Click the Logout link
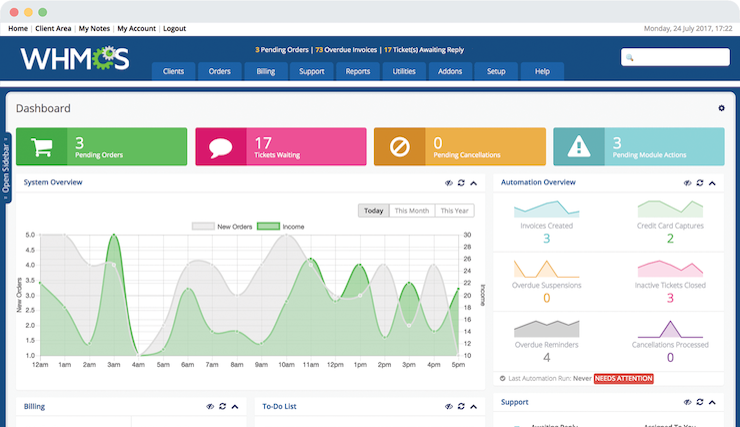This screenshot has width=740, height=427. [174, 29]
